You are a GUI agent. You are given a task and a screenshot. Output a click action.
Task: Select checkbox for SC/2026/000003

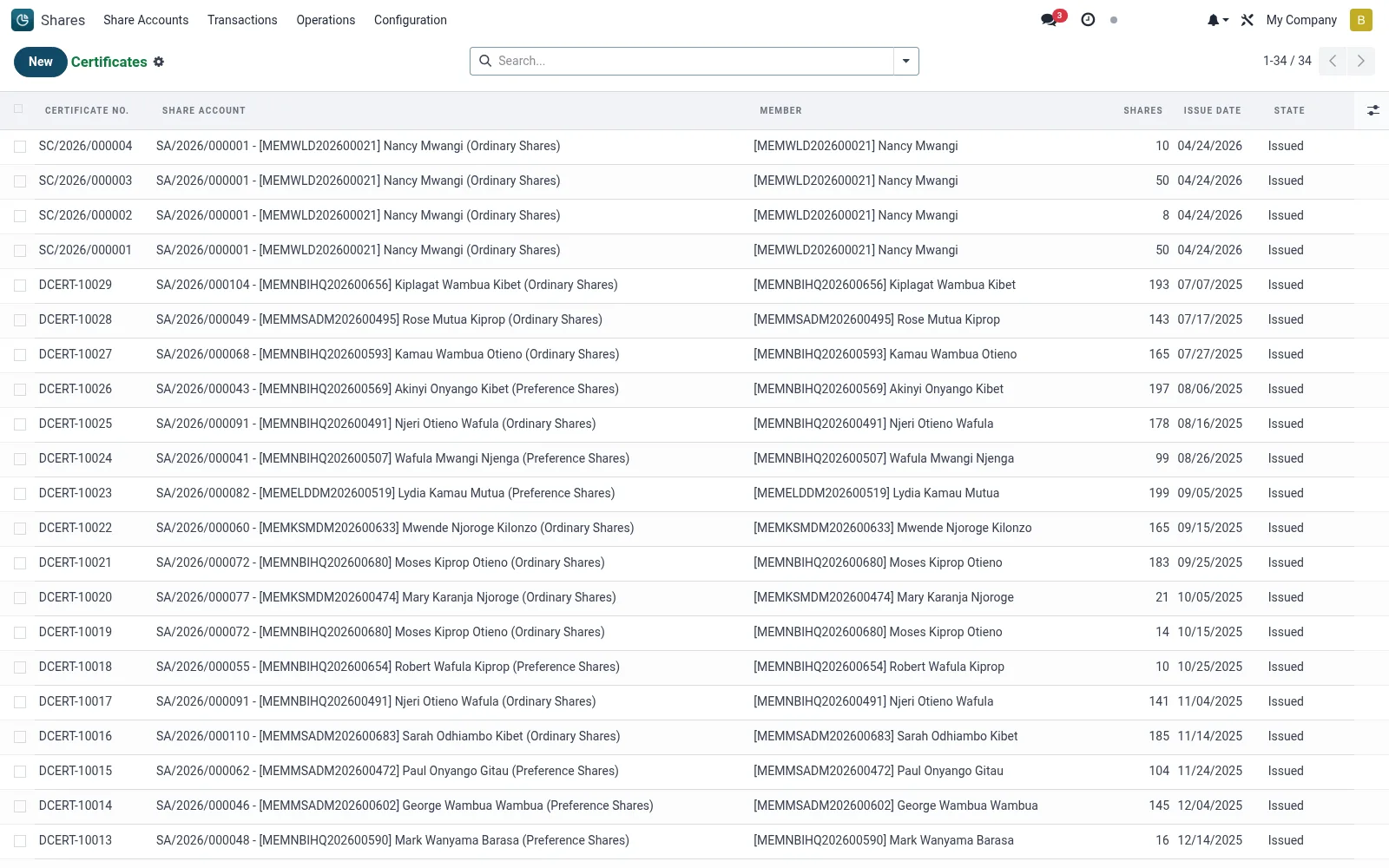pos(20,181)
